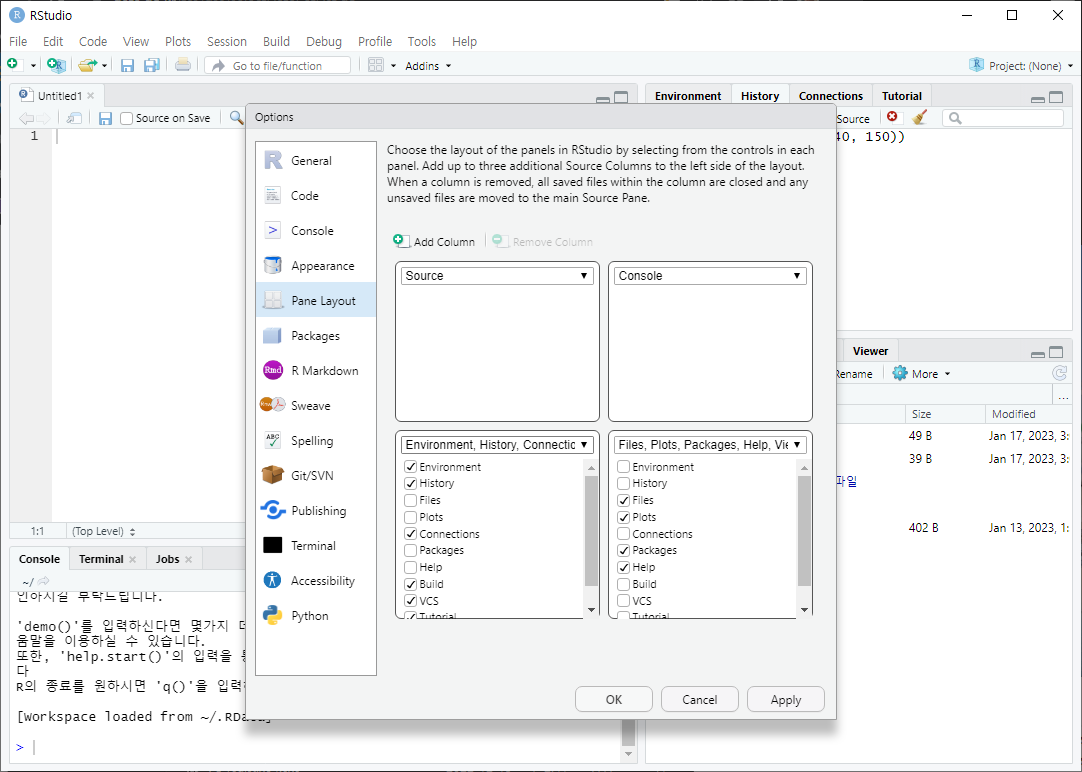Click the workspace panes grid icon
This screenshot has width=1082, height=772.
[x=375, y=66]
